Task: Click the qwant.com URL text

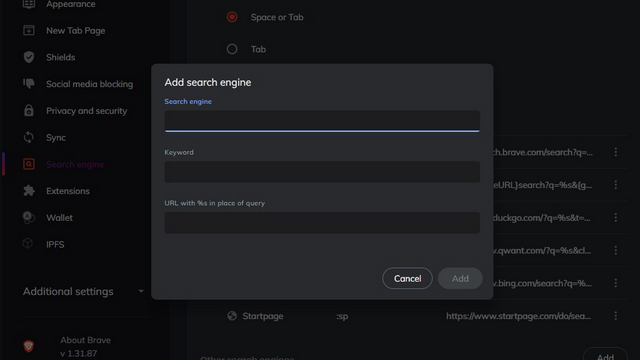Action: (x=542, y=250)
